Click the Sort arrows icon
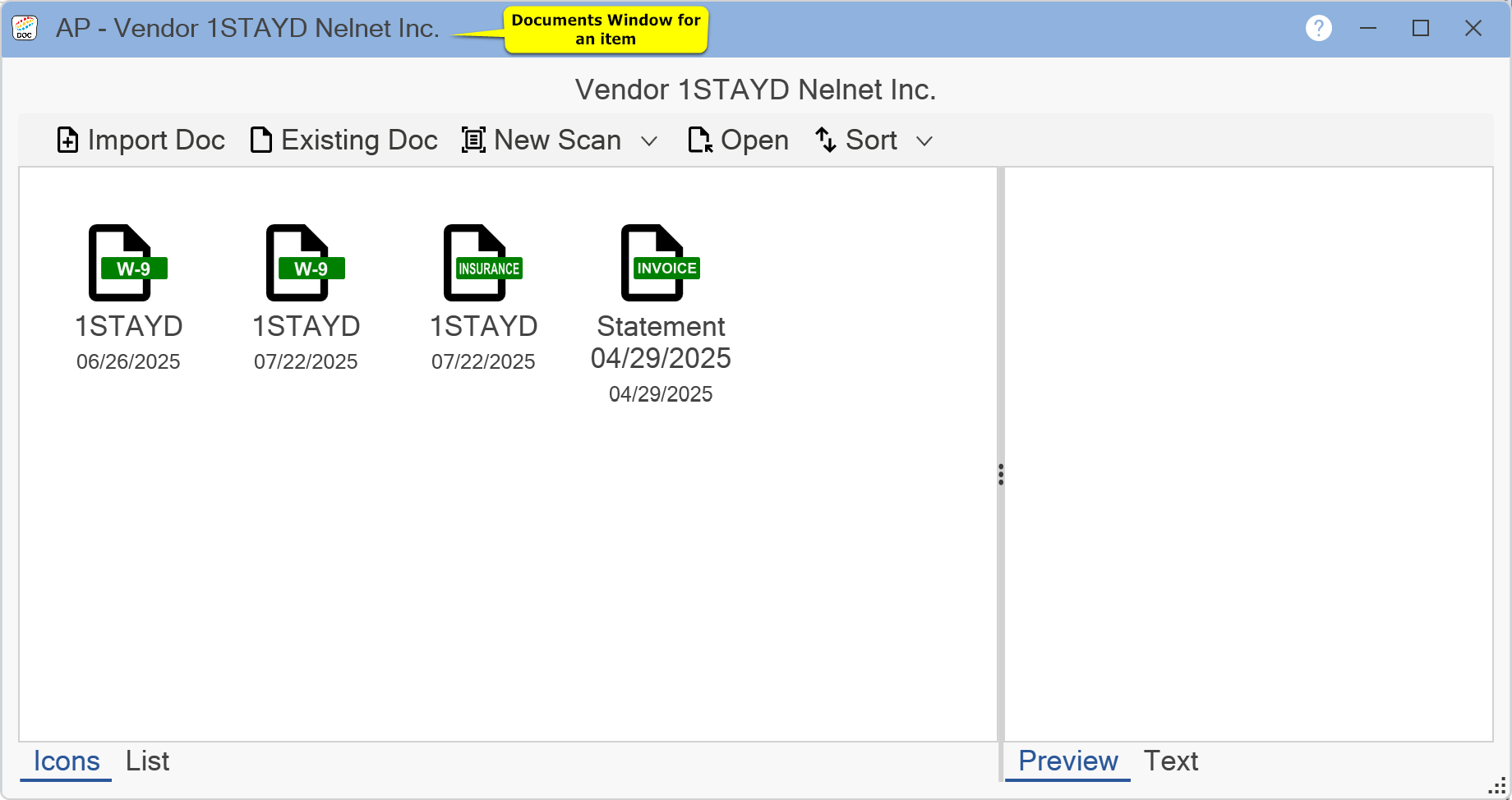Viewport: 1512px width, 800px height. [826, 140]
